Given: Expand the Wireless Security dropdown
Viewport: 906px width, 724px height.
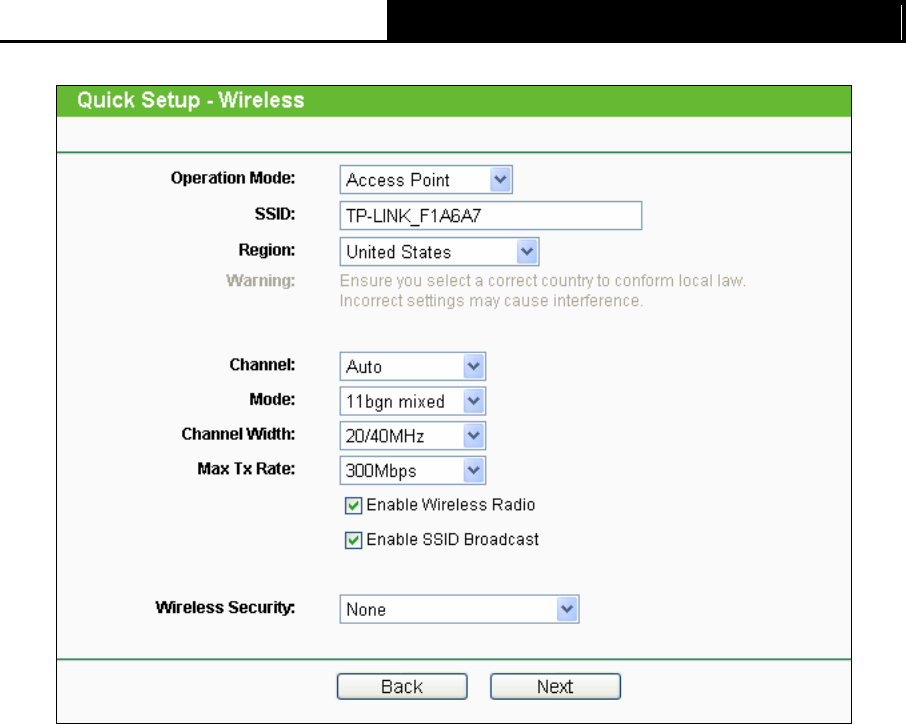Looking at the screenshot, I should pos(459,609).
